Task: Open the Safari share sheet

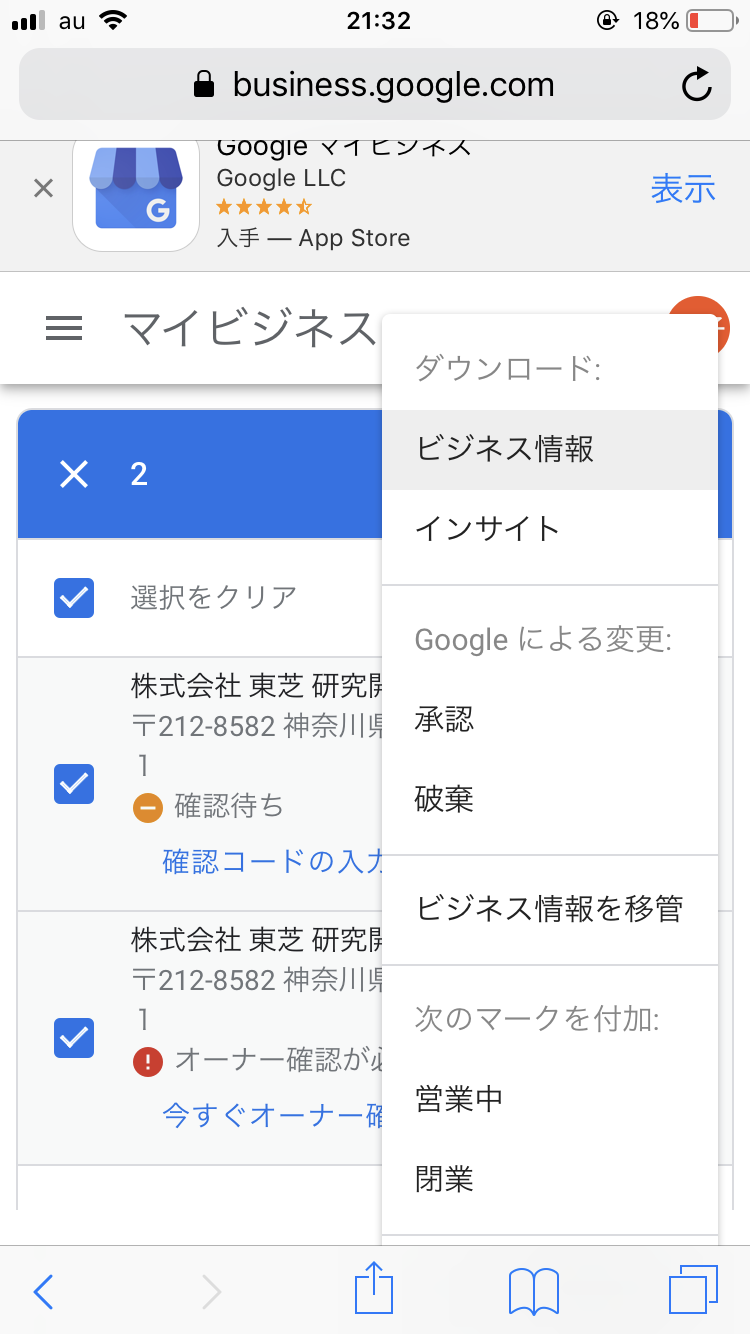Action: point(374,1290)
